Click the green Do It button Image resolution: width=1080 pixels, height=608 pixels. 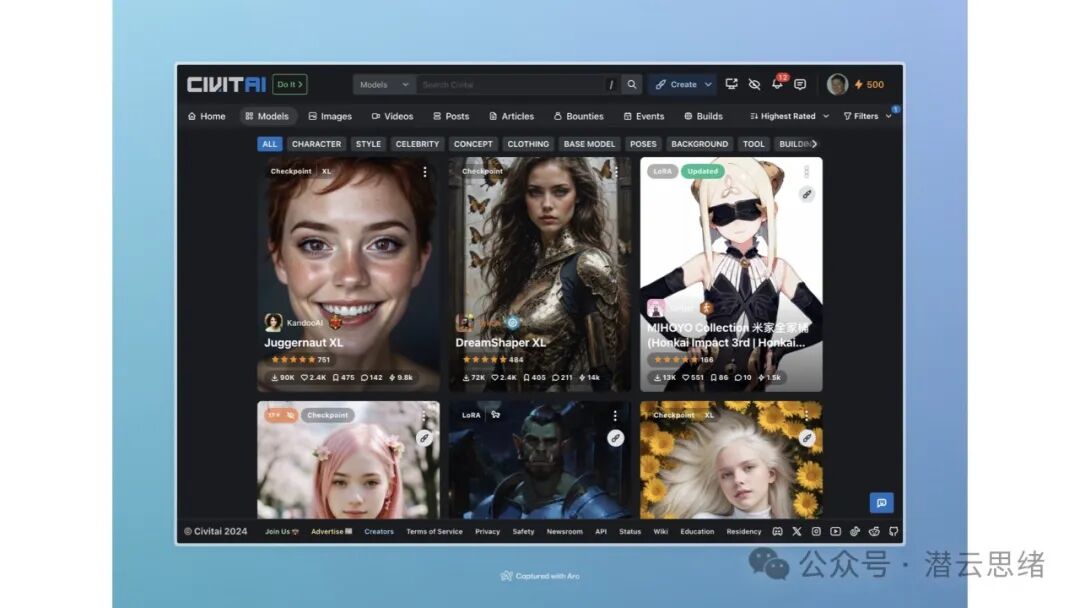pyautogui.click(x=290, y=85)
